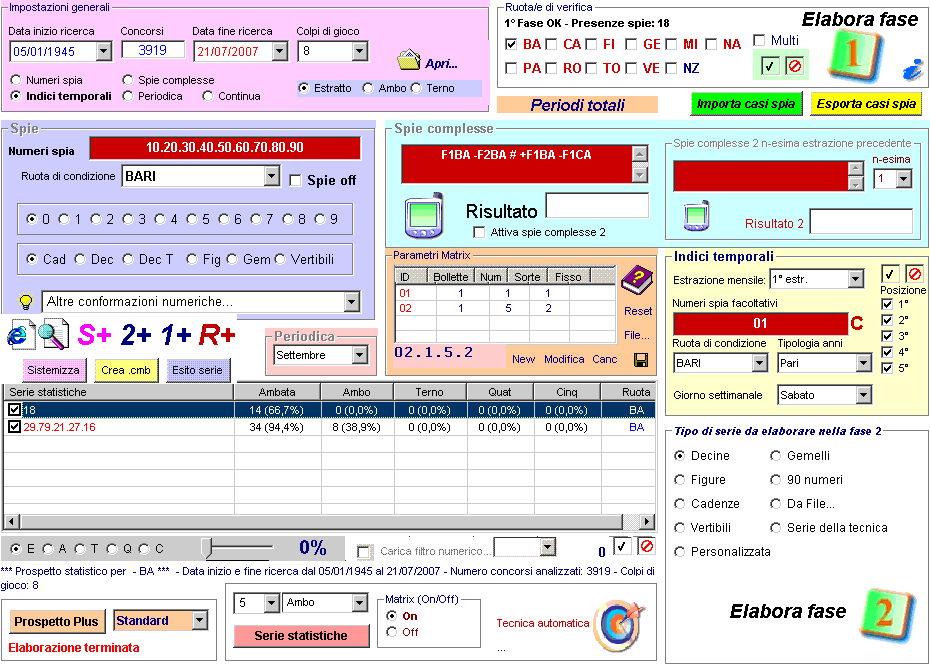Tick the NZ wheel checkbox
The height and width of the screenshot is (667, 930).
pos(671,68)
